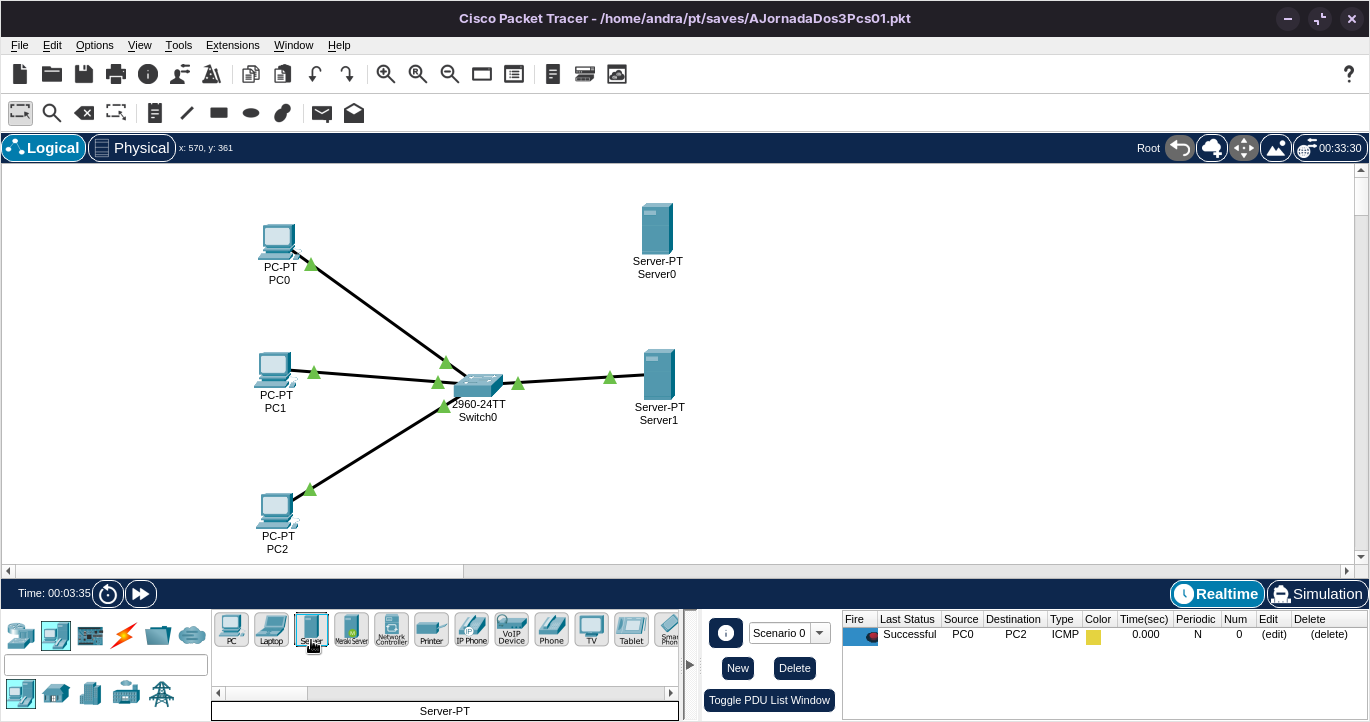Click the Fast Forward Time button
The height and width of the screenshot is (722, 1370).
[141, 594]
